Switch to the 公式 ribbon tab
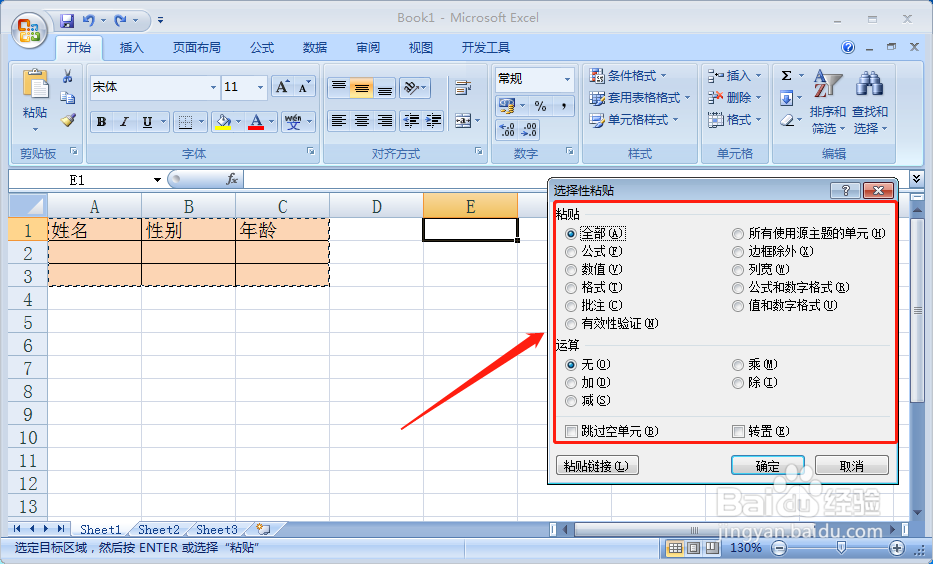 click(262, 48)
